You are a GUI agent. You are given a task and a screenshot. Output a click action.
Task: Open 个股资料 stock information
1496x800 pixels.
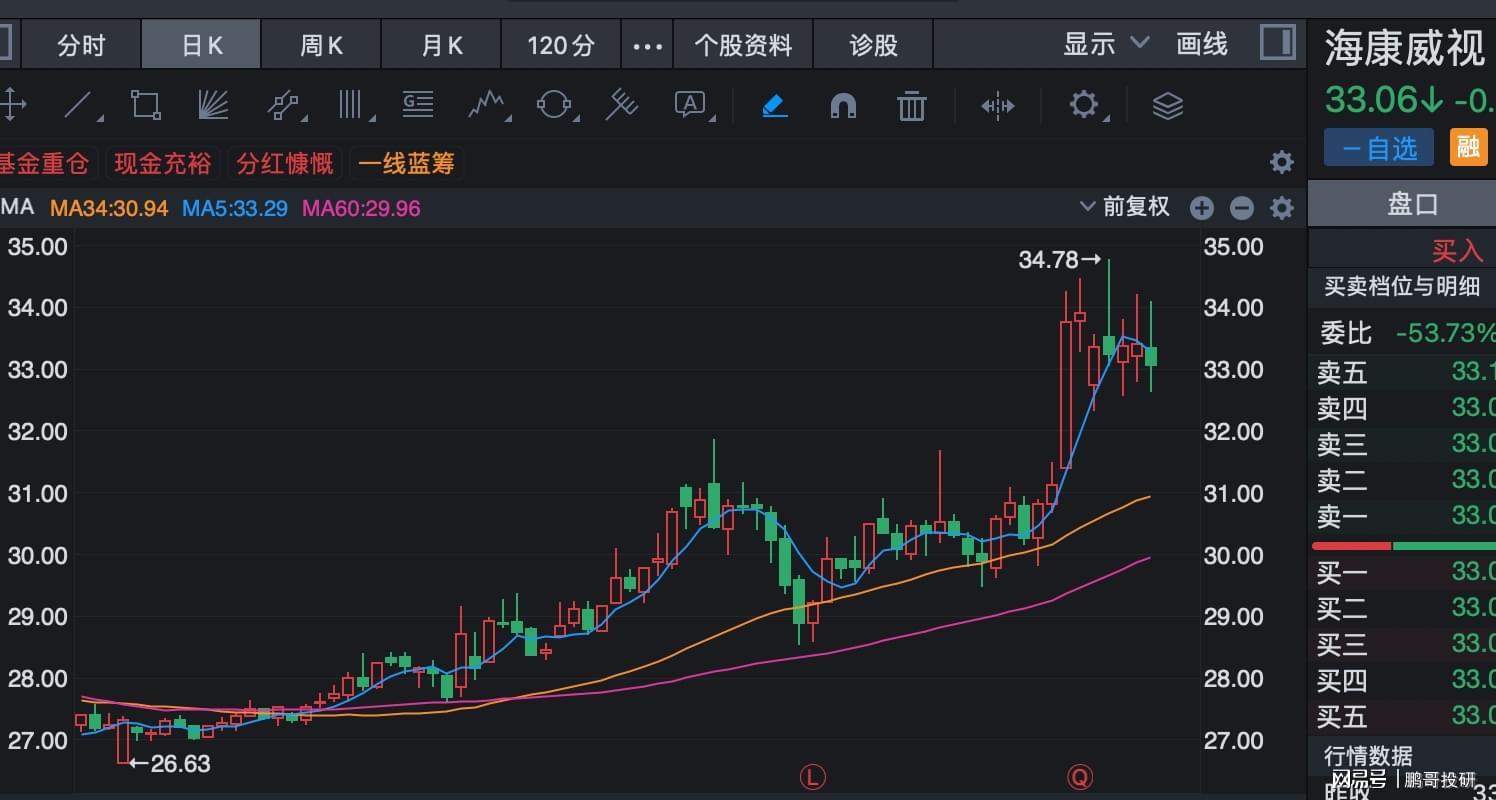743,46
